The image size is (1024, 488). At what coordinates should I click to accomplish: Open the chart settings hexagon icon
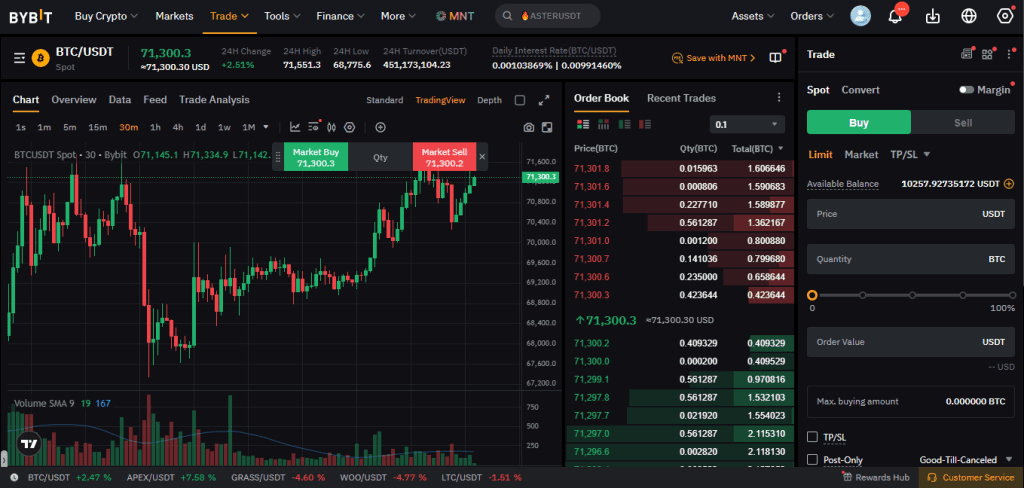click(349, 127)
